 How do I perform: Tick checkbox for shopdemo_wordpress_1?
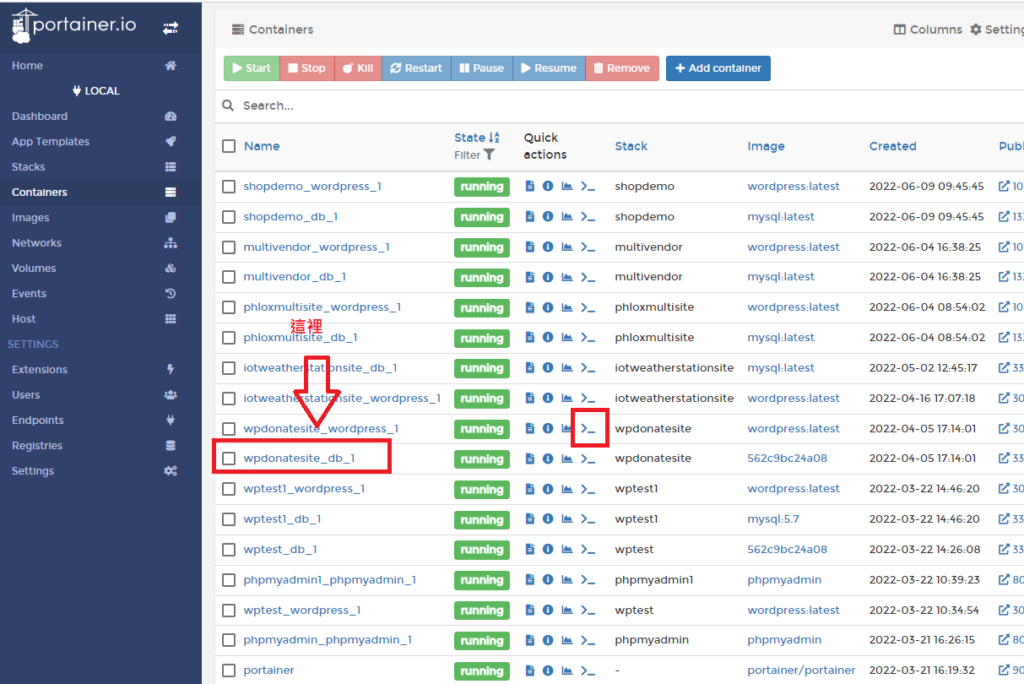(229, 187)
